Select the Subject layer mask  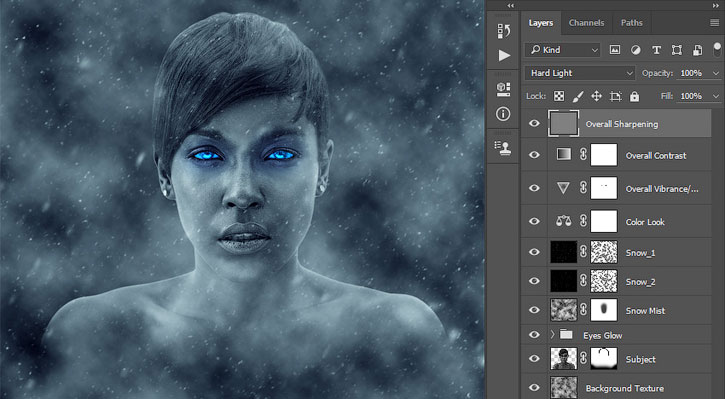pos(604,358)
